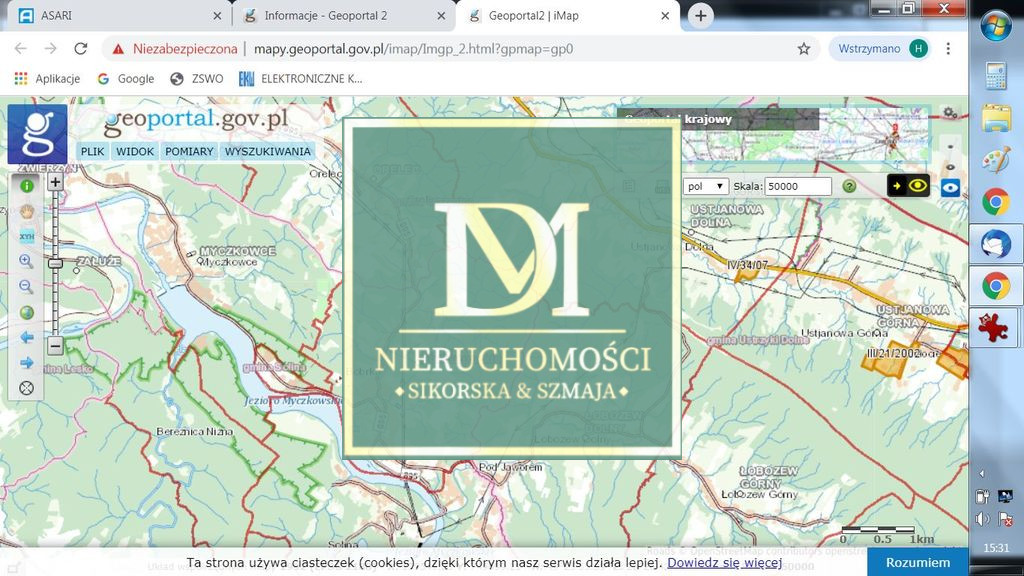
Task: Click the zoom slider plus button
Action: pos(56,182)
